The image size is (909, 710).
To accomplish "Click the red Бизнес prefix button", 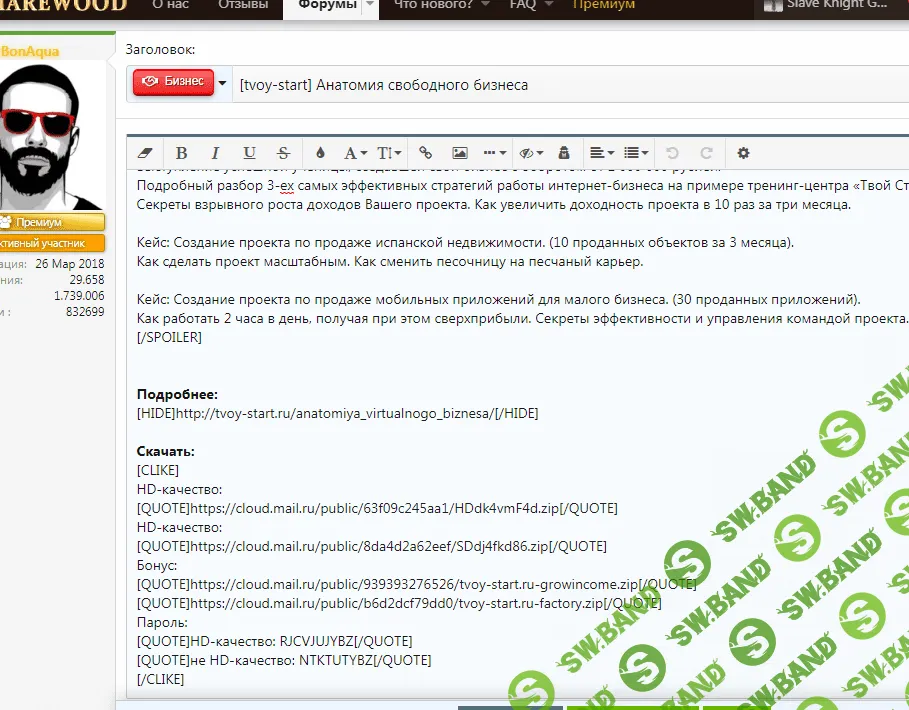I will 173,82.
